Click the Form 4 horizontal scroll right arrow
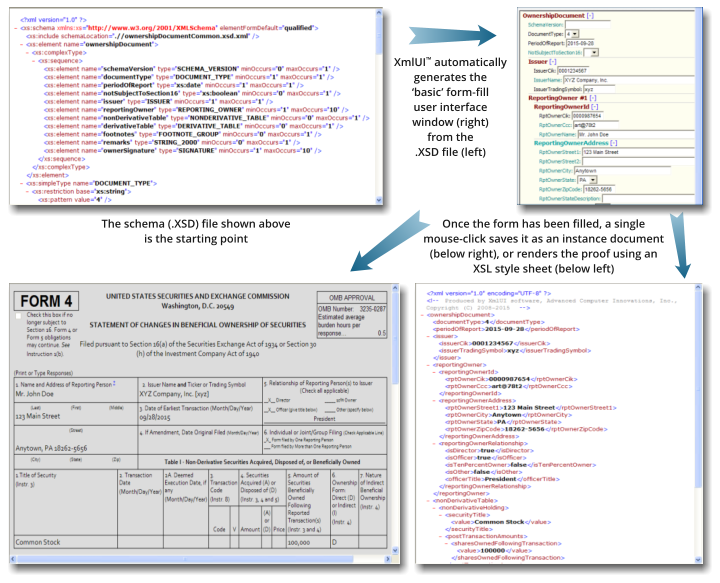The height and width of the screenshot is (583, 720). [x=388, y=559]
